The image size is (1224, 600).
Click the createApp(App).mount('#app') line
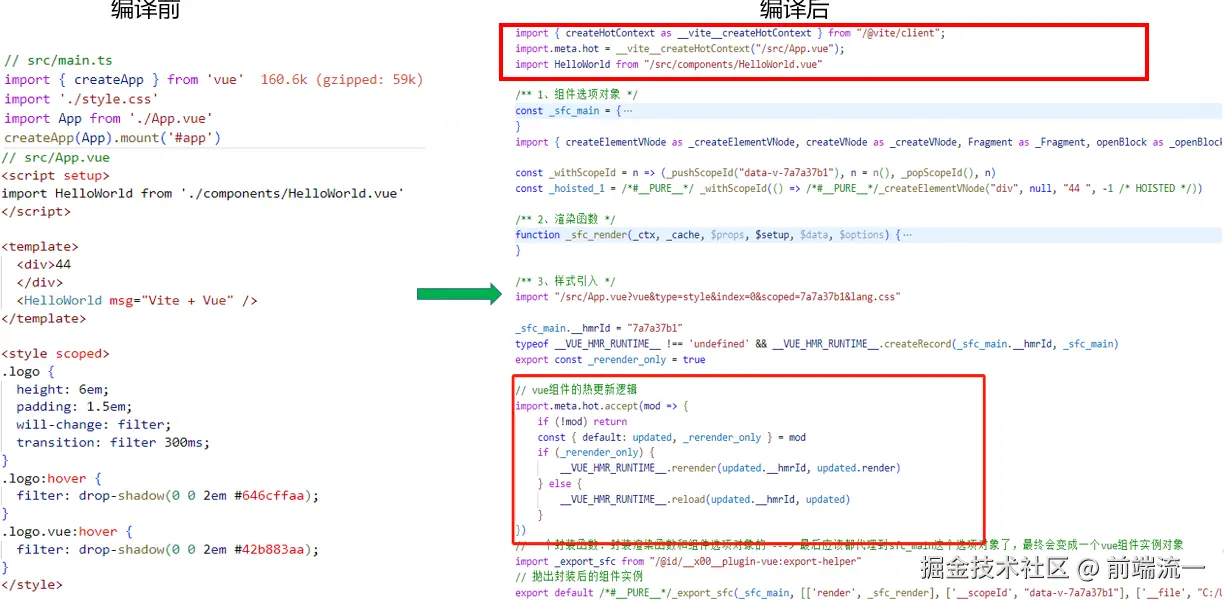point(112,138)
